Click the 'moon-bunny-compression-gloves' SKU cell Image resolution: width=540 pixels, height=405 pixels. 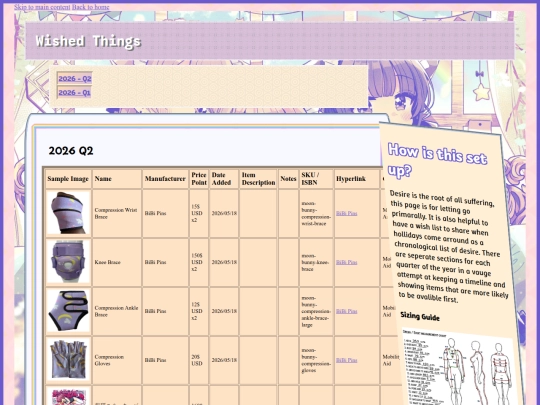[316, 360]
